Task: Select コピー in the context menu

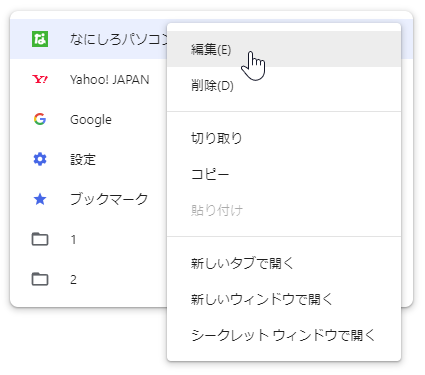Action: (x=284, y=174)
